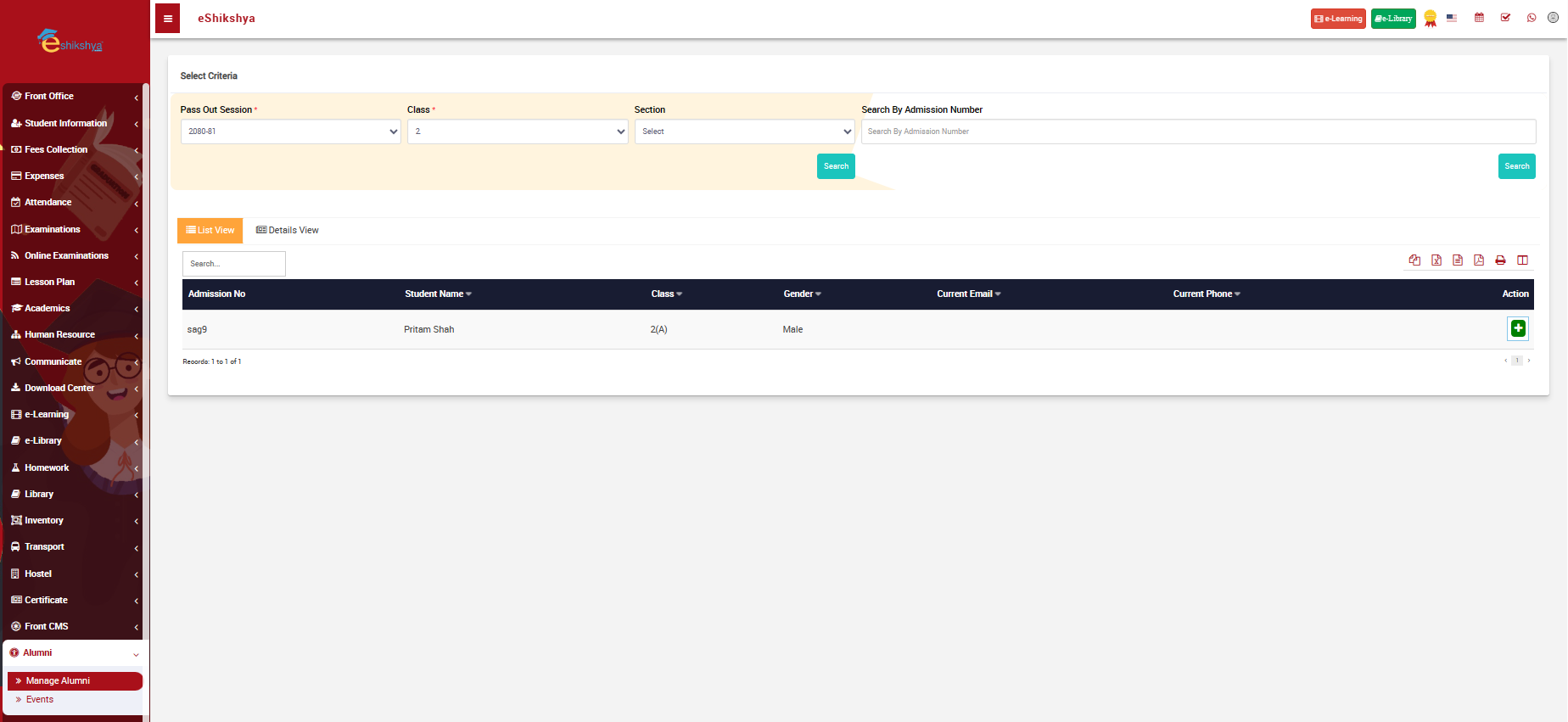Click the green plus action for Pritam Shah
Viewport: 1568px width, 722px height.
pos(1518,328)
